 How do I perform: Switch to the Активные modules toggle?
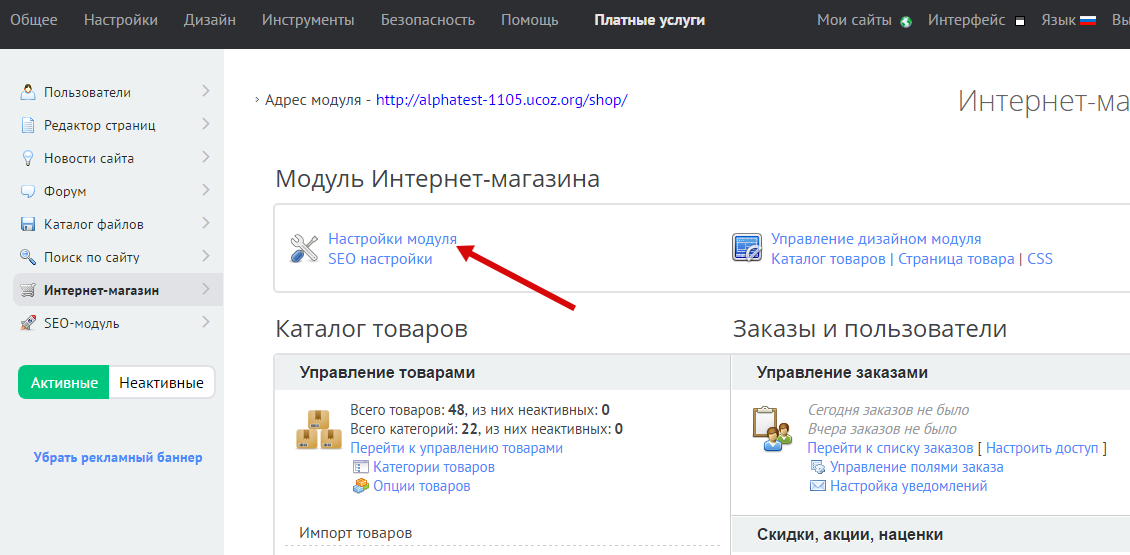click(x=64, y=382)
